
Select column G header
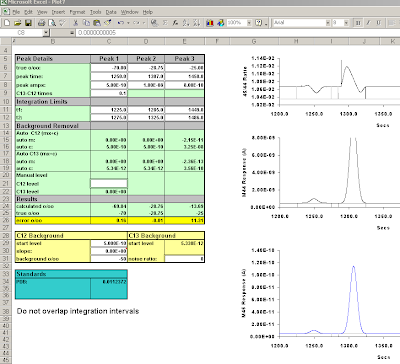point(254,41)
